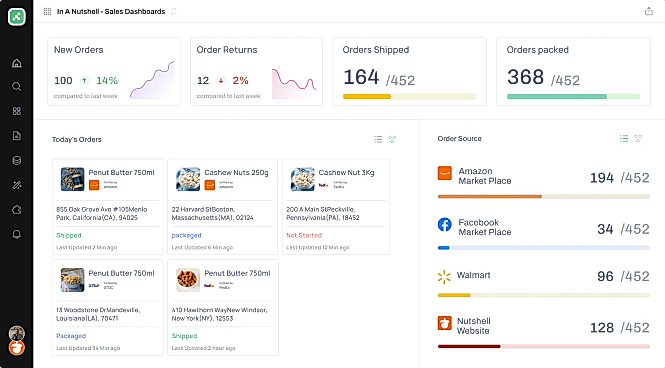Open the Cashew Nuts 250g product thumbnail

coord(188,179)
